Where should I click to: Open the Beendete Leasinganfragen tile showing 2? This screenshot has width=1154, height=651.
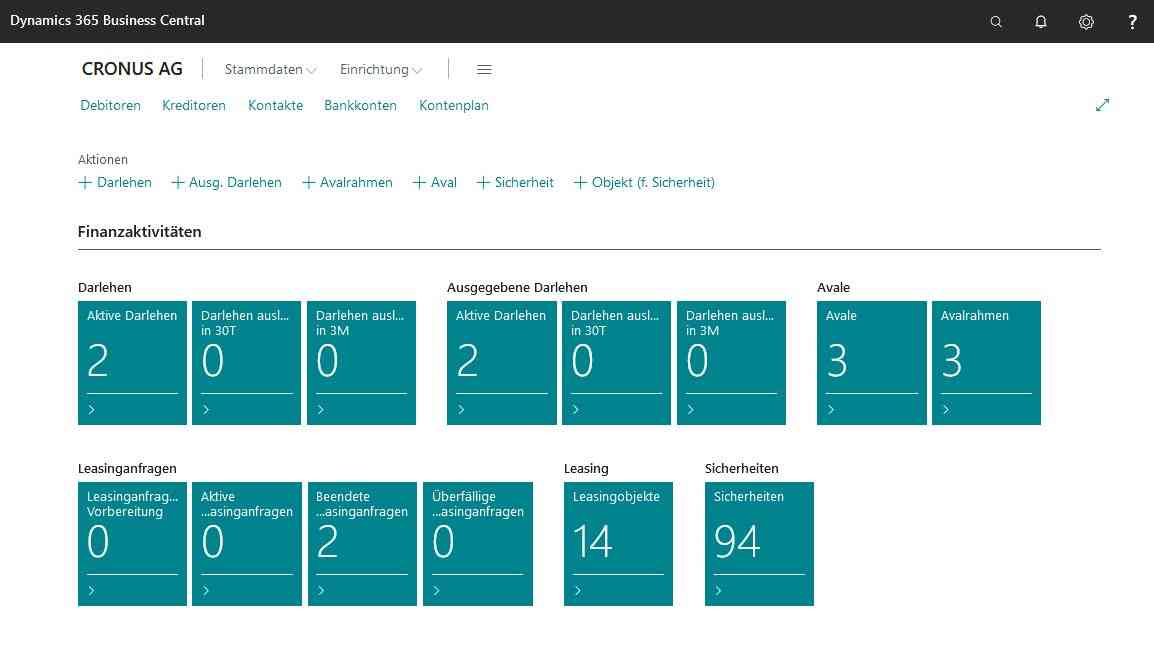pyautogui.click(x=362, y=543)
